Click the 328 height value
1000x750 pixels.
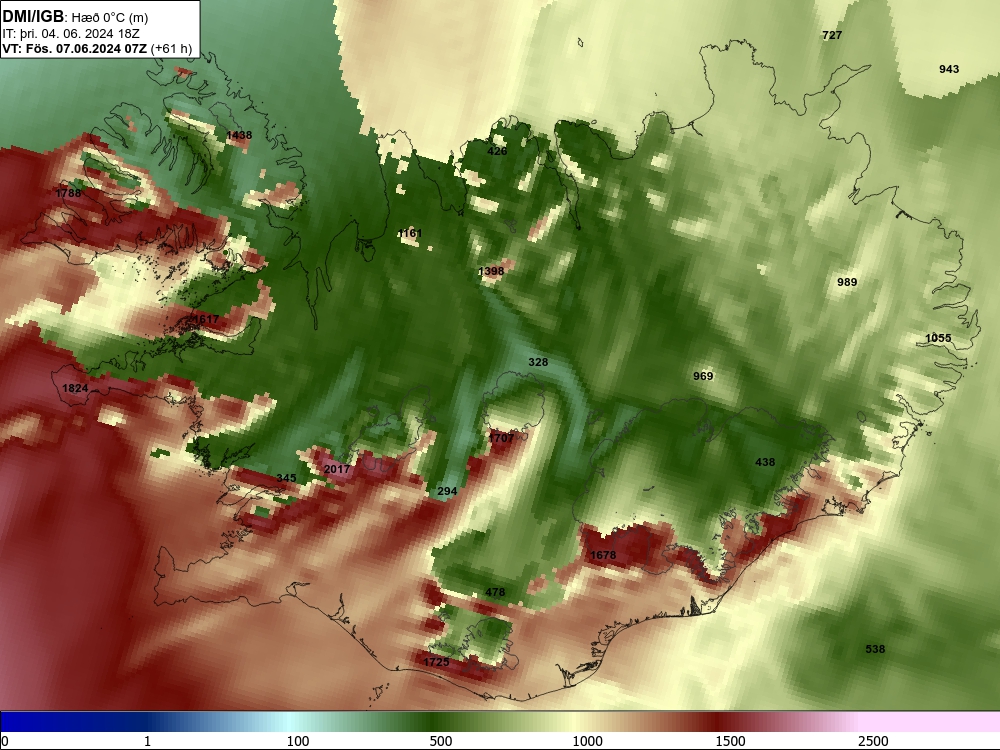pos(538,362)
